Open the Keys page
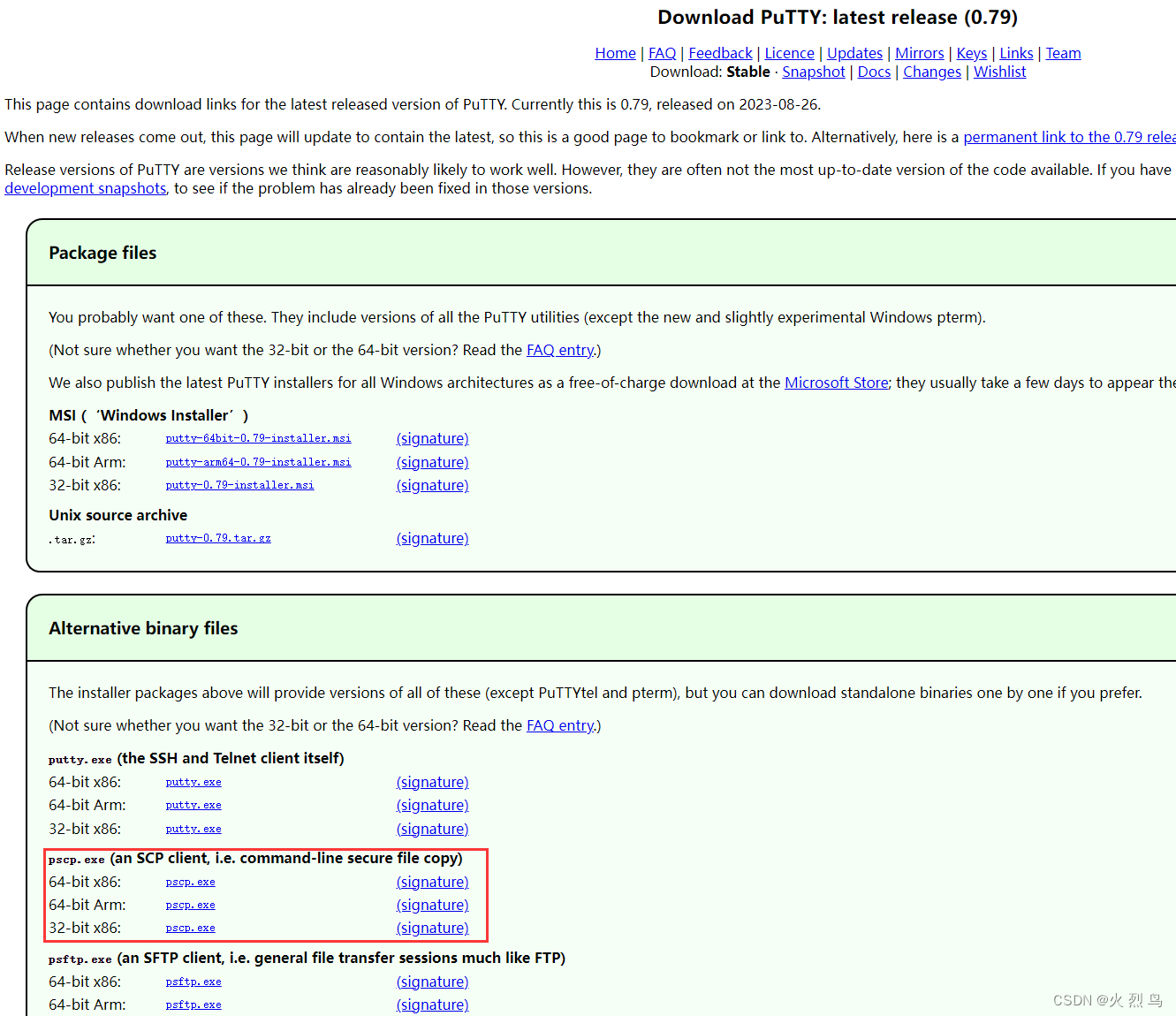Screen dimensions: 1176x1016 971,53
